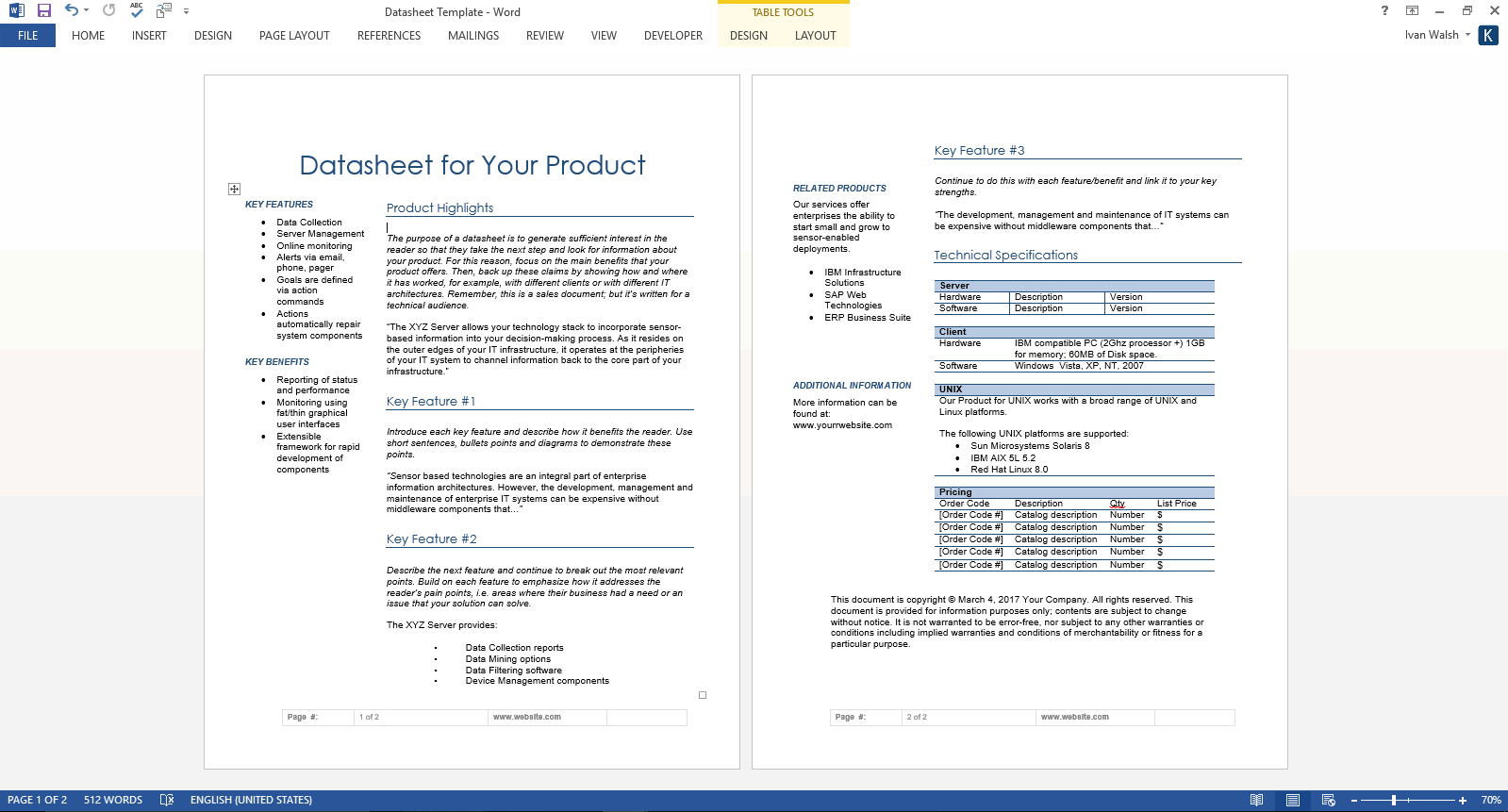Click the 512 Words count button

tap(113, 800)
